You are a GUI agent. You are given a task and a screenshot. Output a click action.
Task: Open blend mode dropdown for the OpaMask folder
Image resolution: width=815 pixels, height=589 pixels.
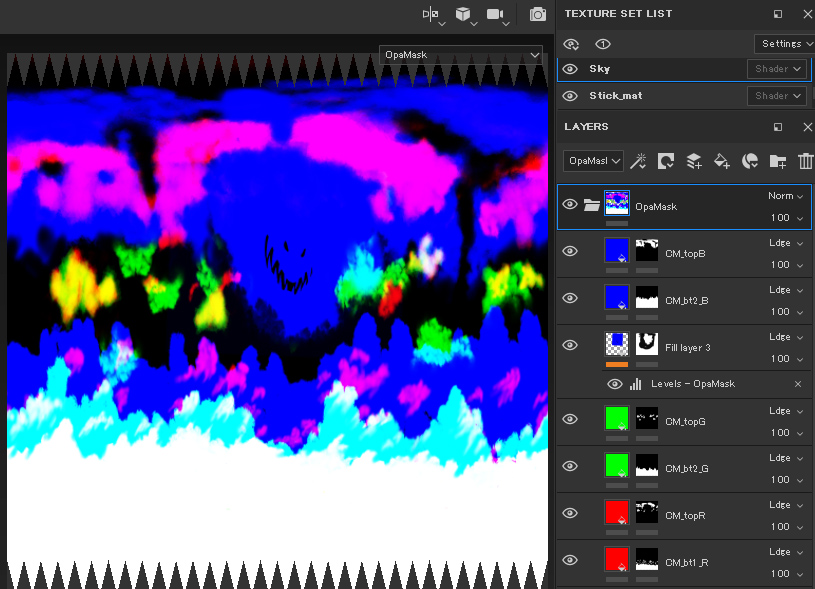pos(786,196)
